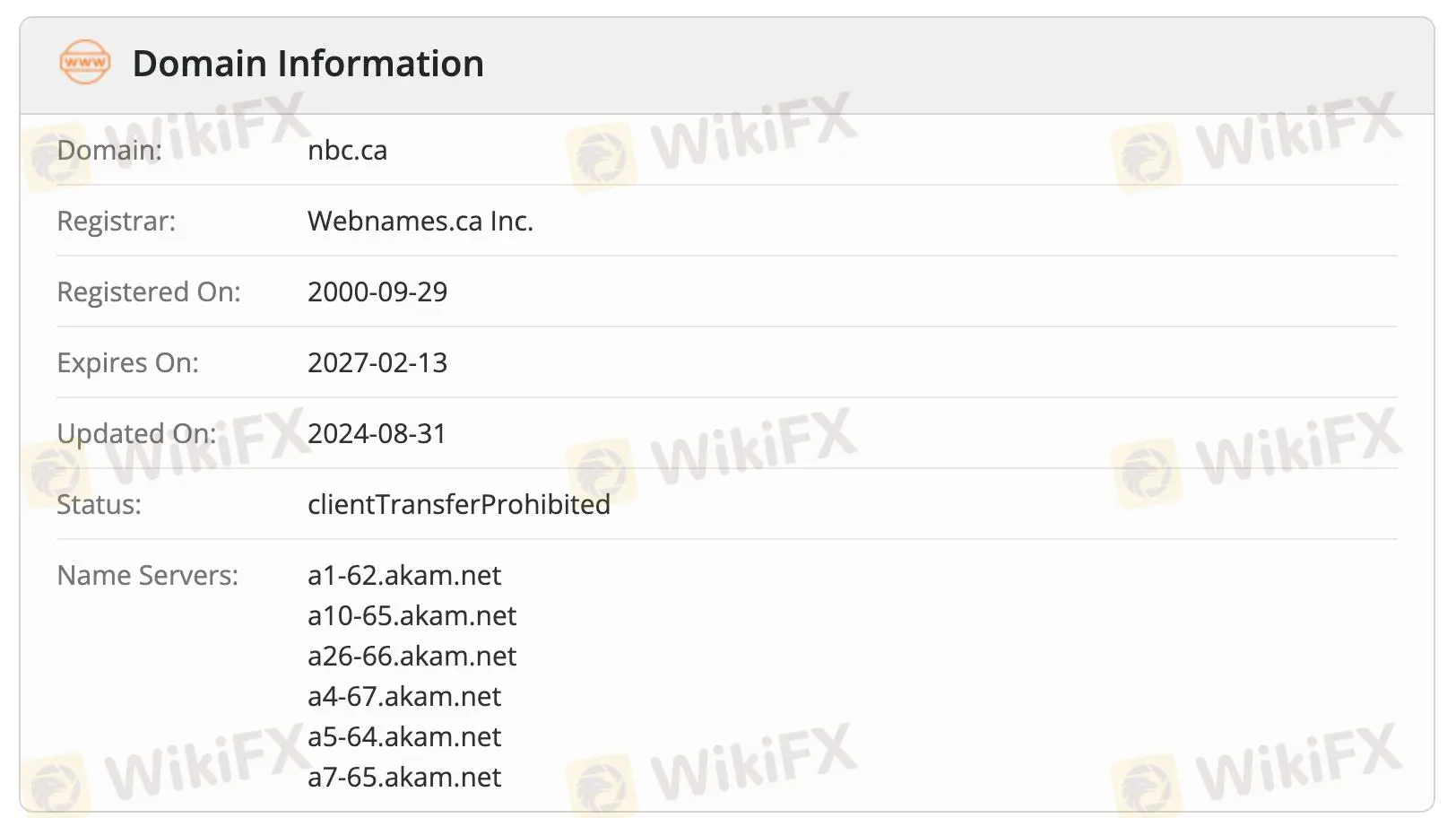Click the Name Servers: label
Image resolution: width=1456 pixels, height=818 pixels.
click(148, 575)
